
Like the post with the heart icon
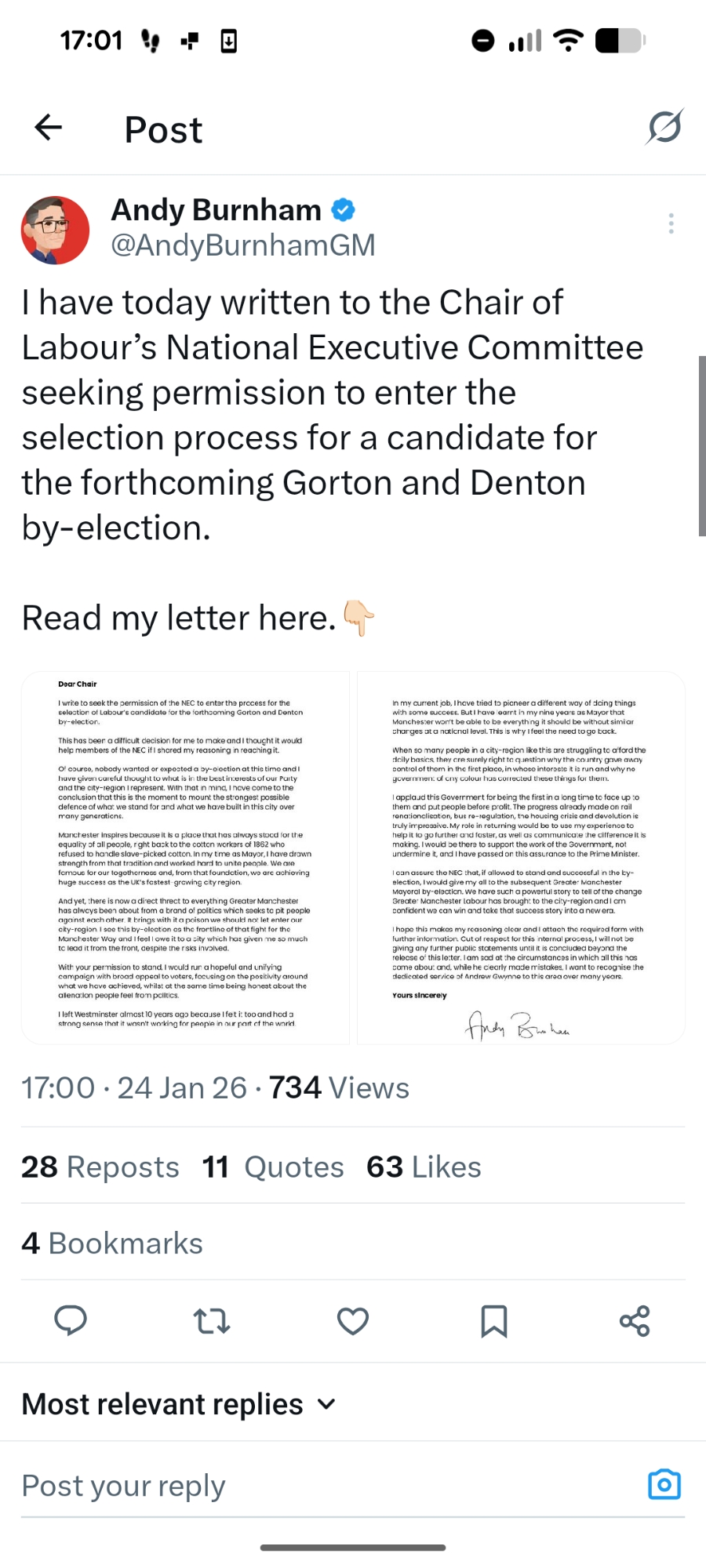coord(353,1321)
